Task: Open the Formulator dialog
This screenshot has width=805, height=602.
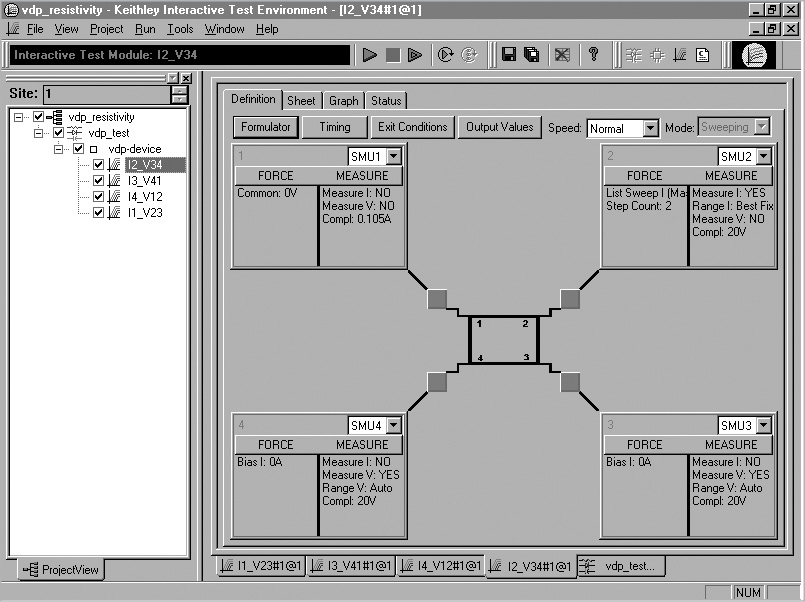Action: coord(265,127)
